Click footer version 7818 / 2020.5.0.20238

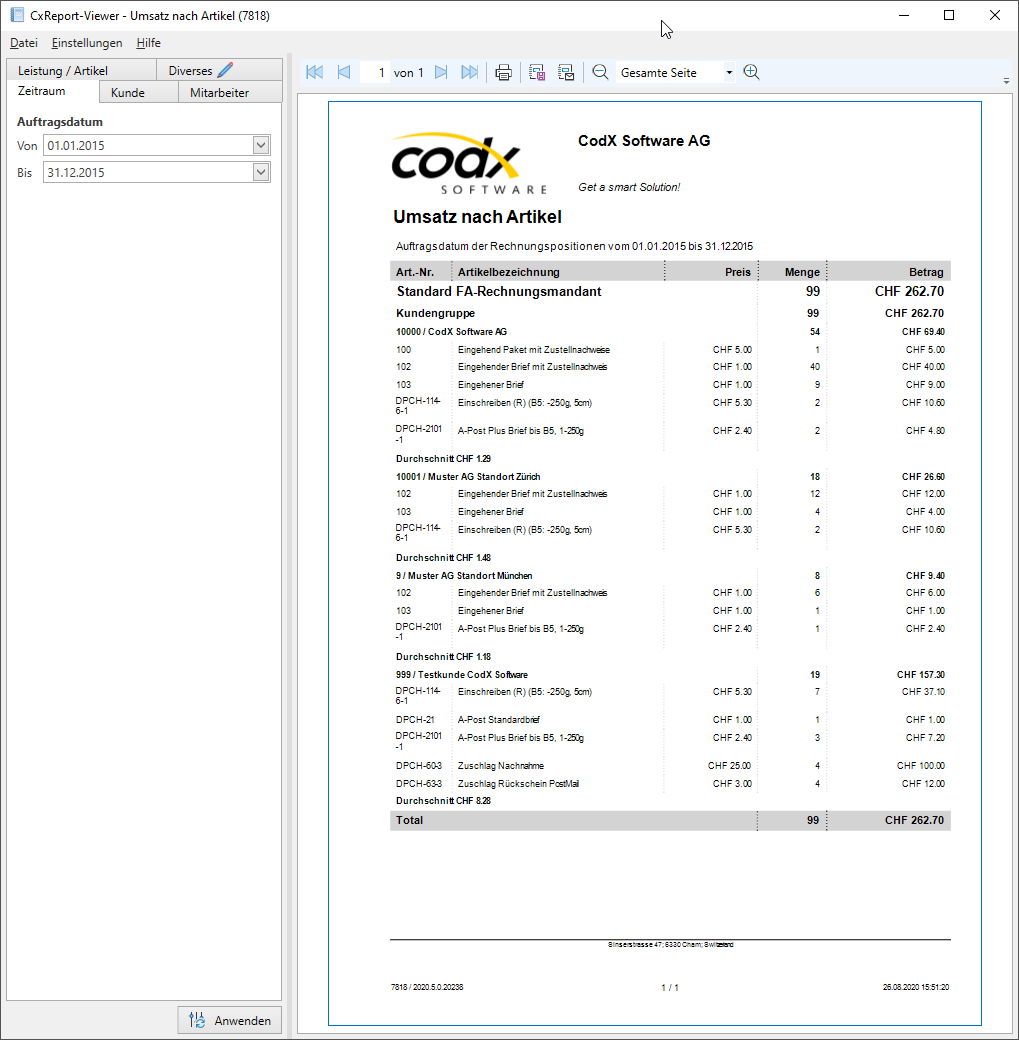(x=427, y=987)
